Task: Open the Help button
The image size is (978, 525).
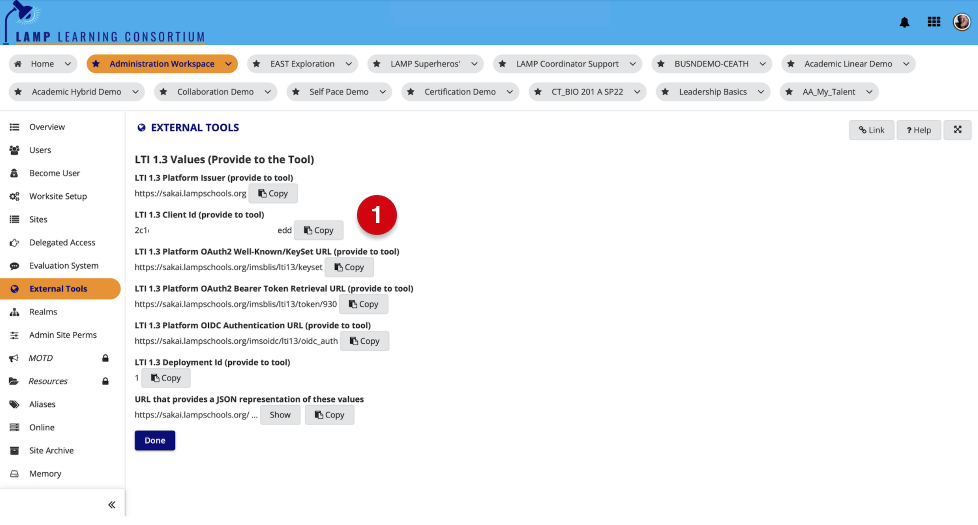Action: coord(919,130)
